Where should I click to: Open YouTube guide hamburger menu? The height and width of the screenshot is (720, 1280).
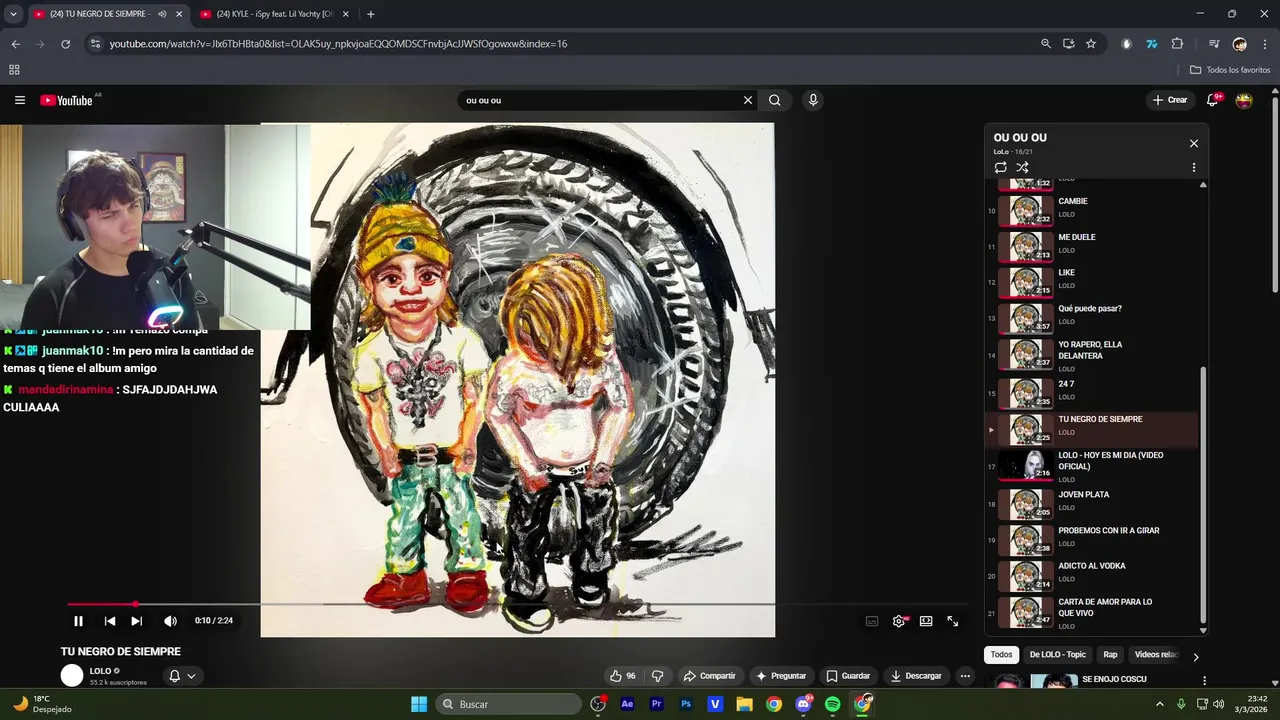19,100
